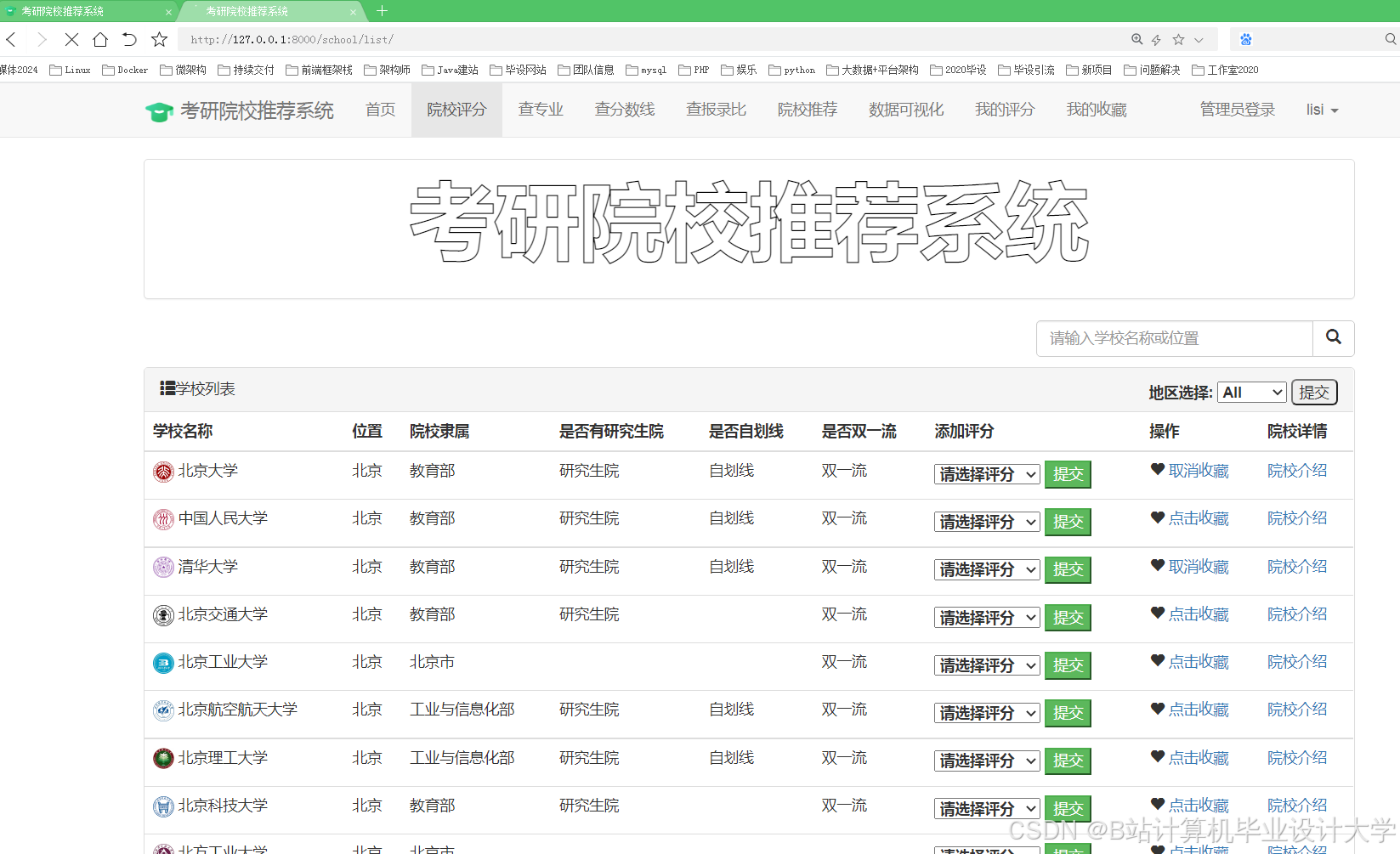
Task: Switch to the 数据可视化 menu item
Action: click(x=906, y=109)
